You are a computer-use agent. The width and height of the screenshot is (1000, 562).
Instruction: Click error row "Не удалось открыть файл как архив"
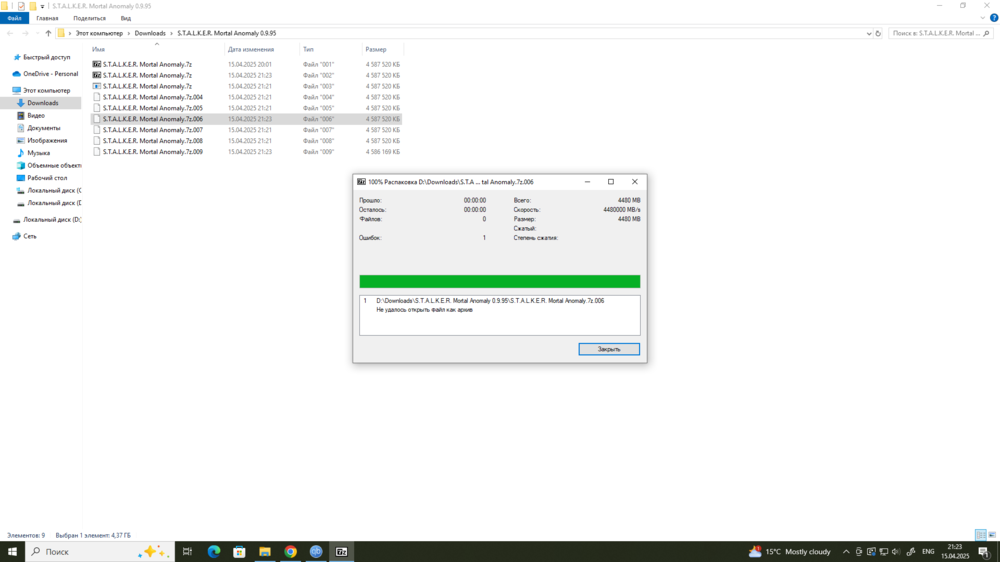424,310
